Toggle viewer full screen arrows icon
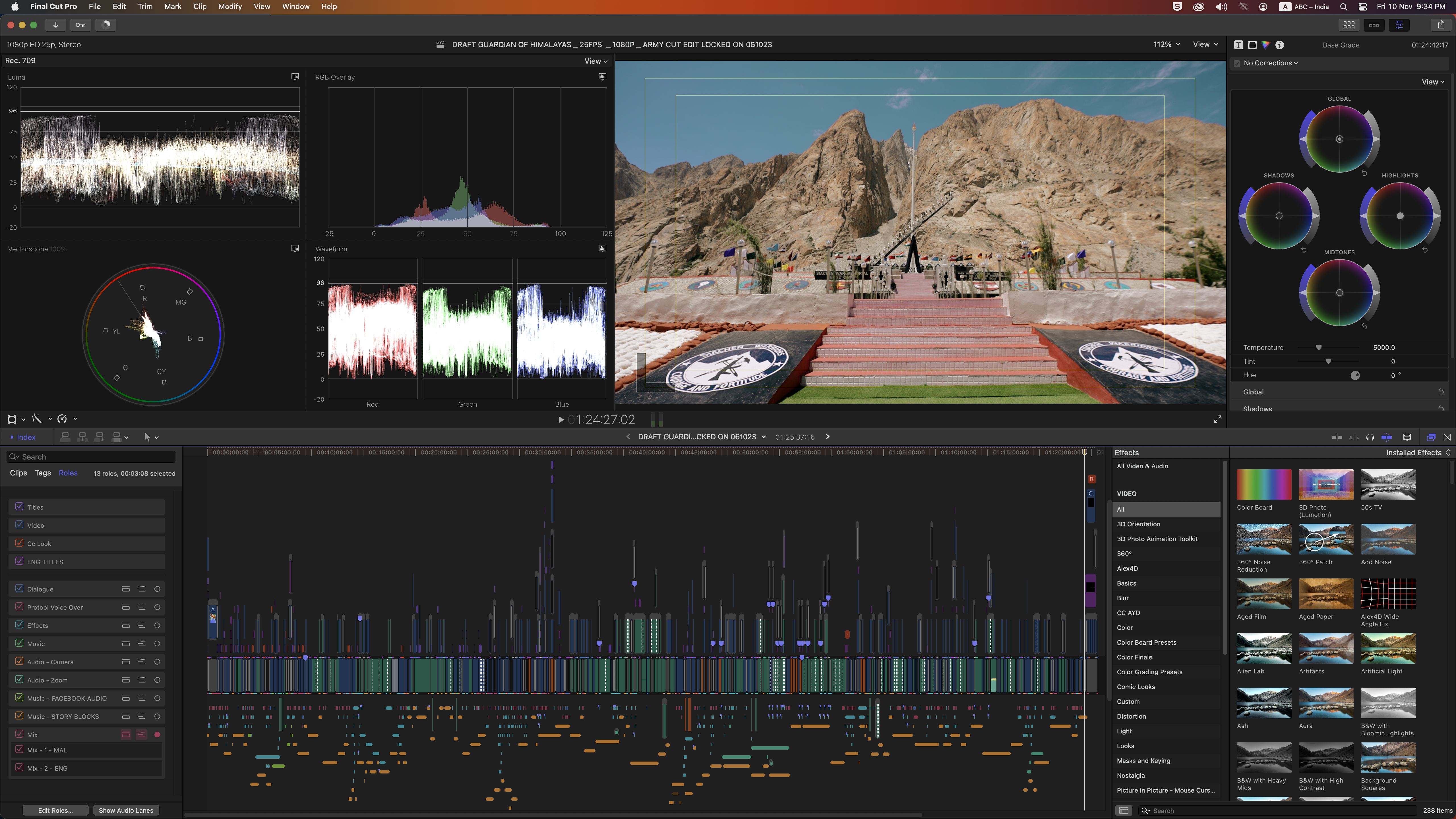This screenshot has width=1456, height=819. pos(1217,419)
